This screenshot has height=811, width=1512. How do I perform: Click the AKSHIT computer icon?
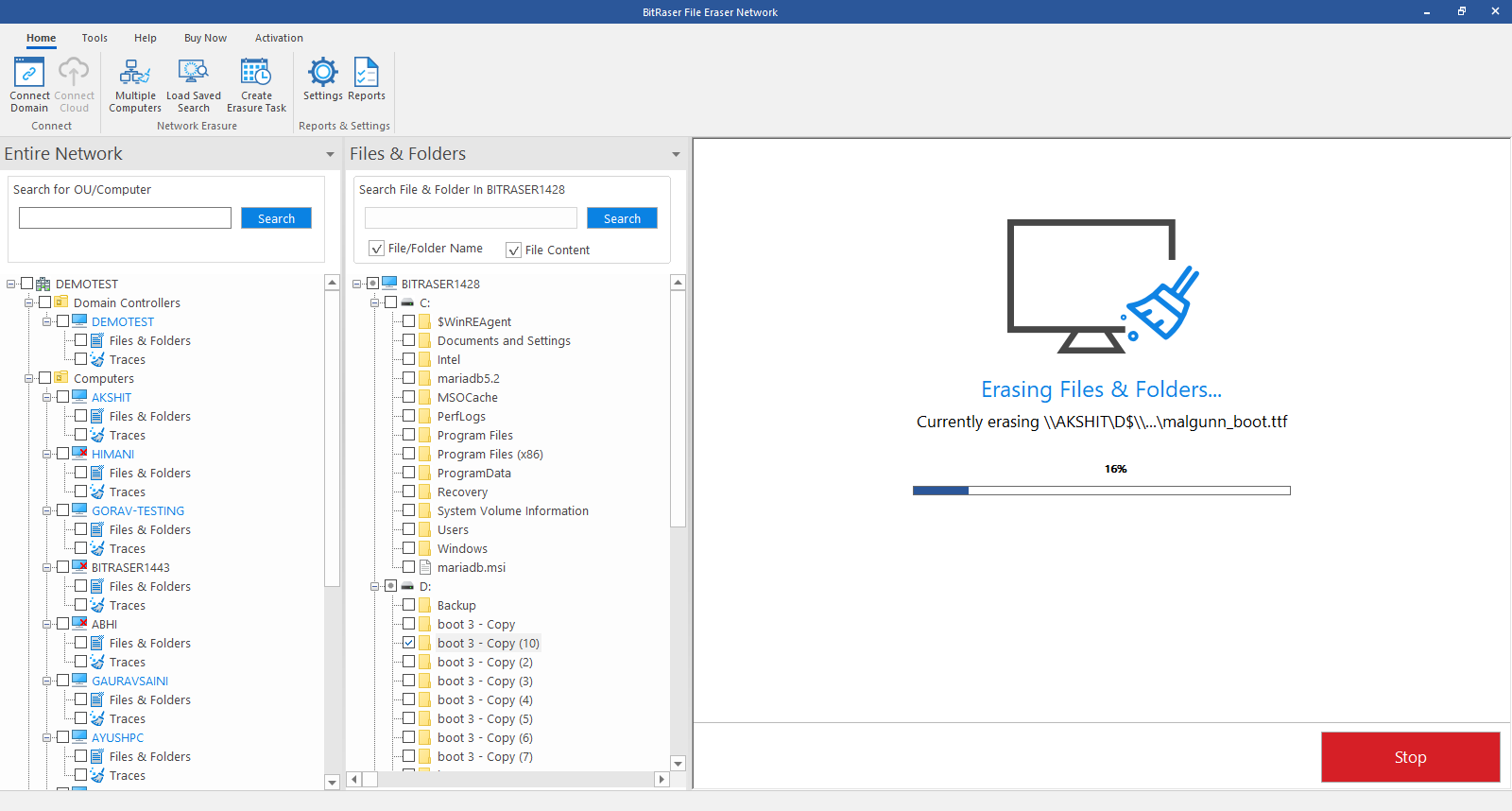pos(80,397)
